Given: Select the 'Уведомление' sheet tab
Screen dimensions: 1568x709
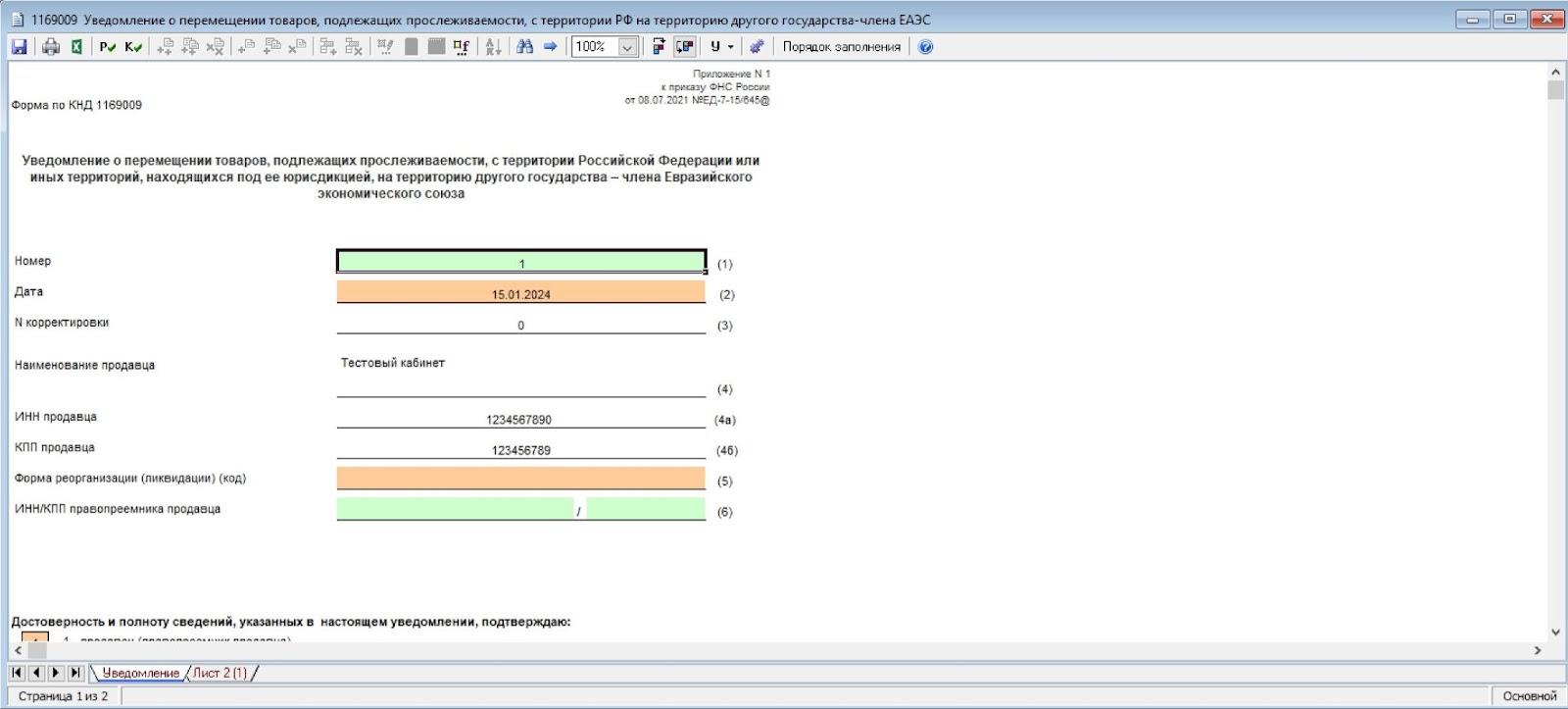Looking at the screenshot, I should coord(140,673).
